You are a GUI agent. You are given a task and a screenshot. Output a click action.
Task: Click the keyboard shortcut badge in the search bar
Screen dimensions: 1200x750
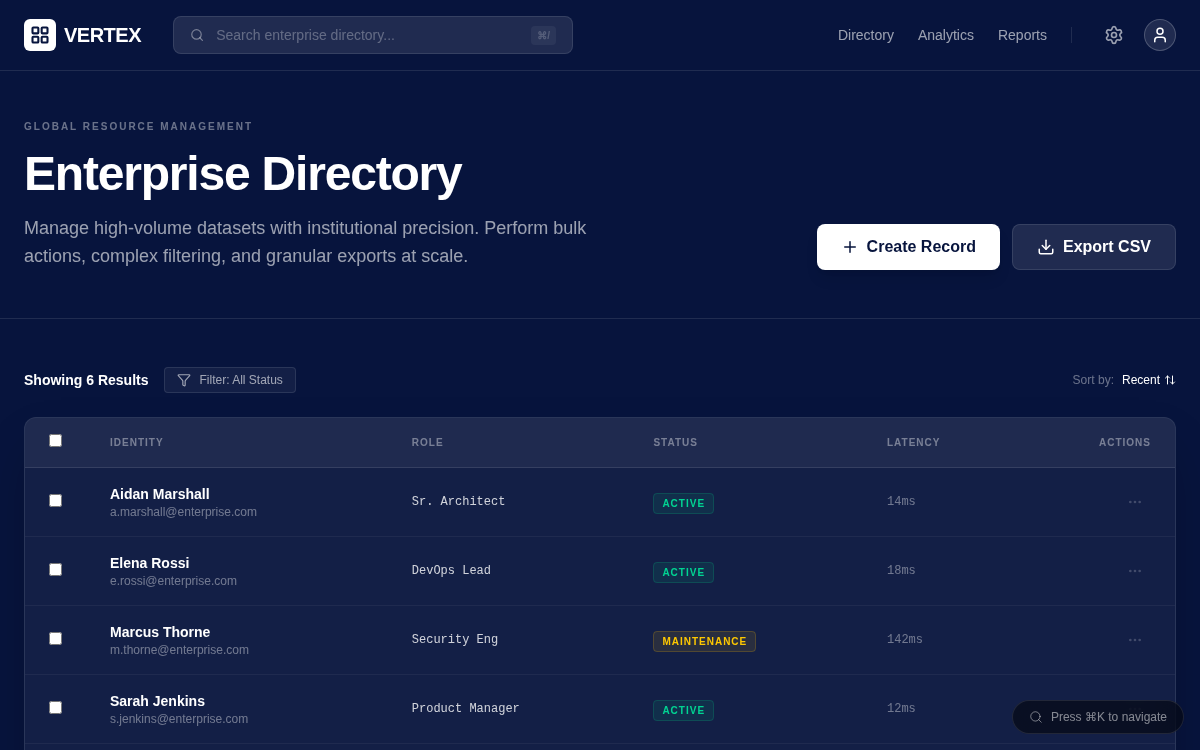tap(543, 35)
